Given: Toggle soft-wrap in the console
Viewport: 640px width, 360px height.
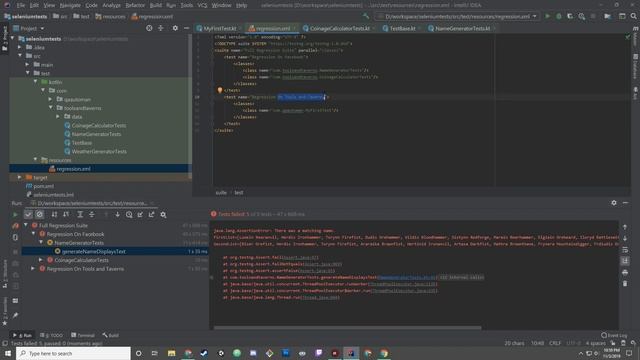Looking at the screenshot, I should (x=625, y=249).
